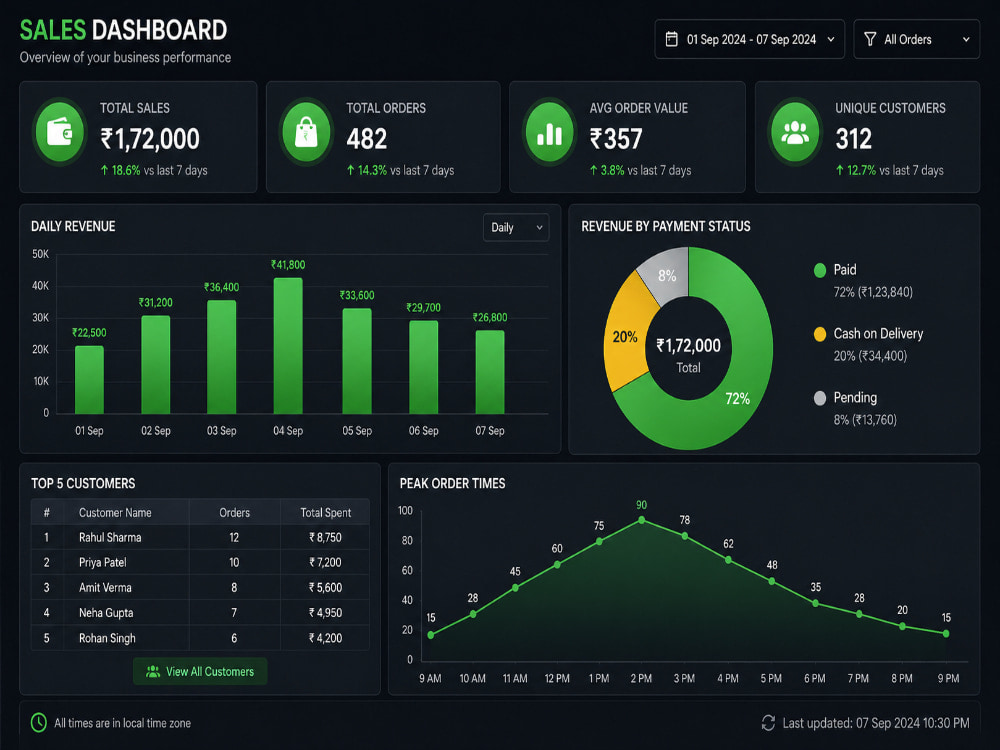1000x750 pixels.
Task: Click the funnel filter icon beside All Orders
Action: [870, 40]
